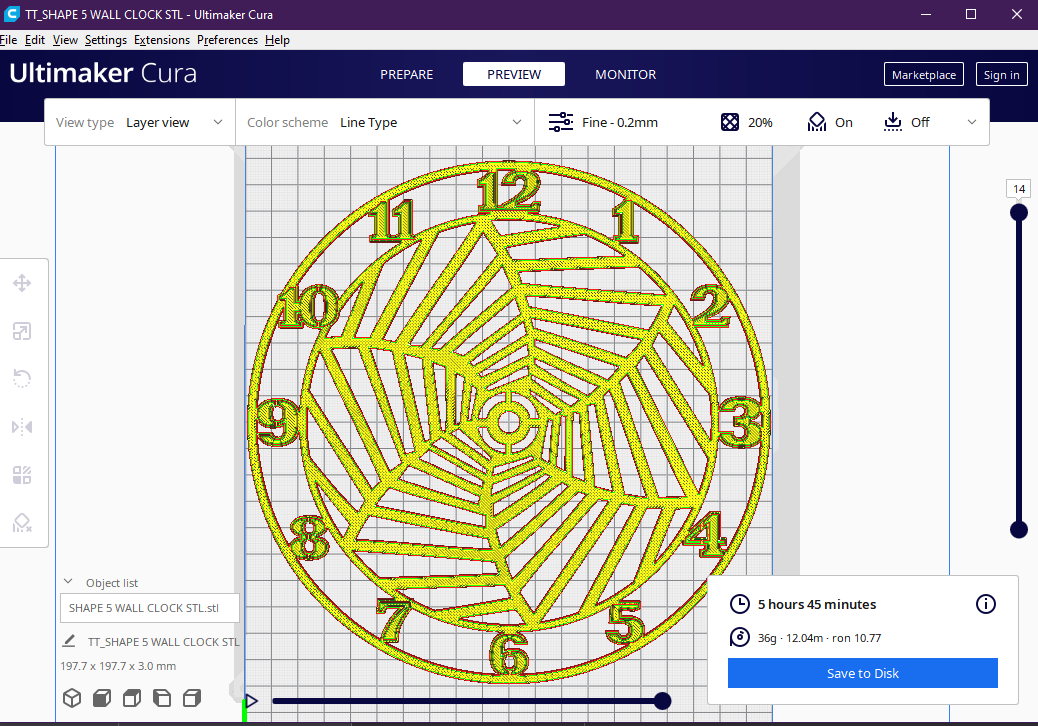1038x726 pixels.
Task: Click the clock icon beside print time
Action: tap(739, 604)
